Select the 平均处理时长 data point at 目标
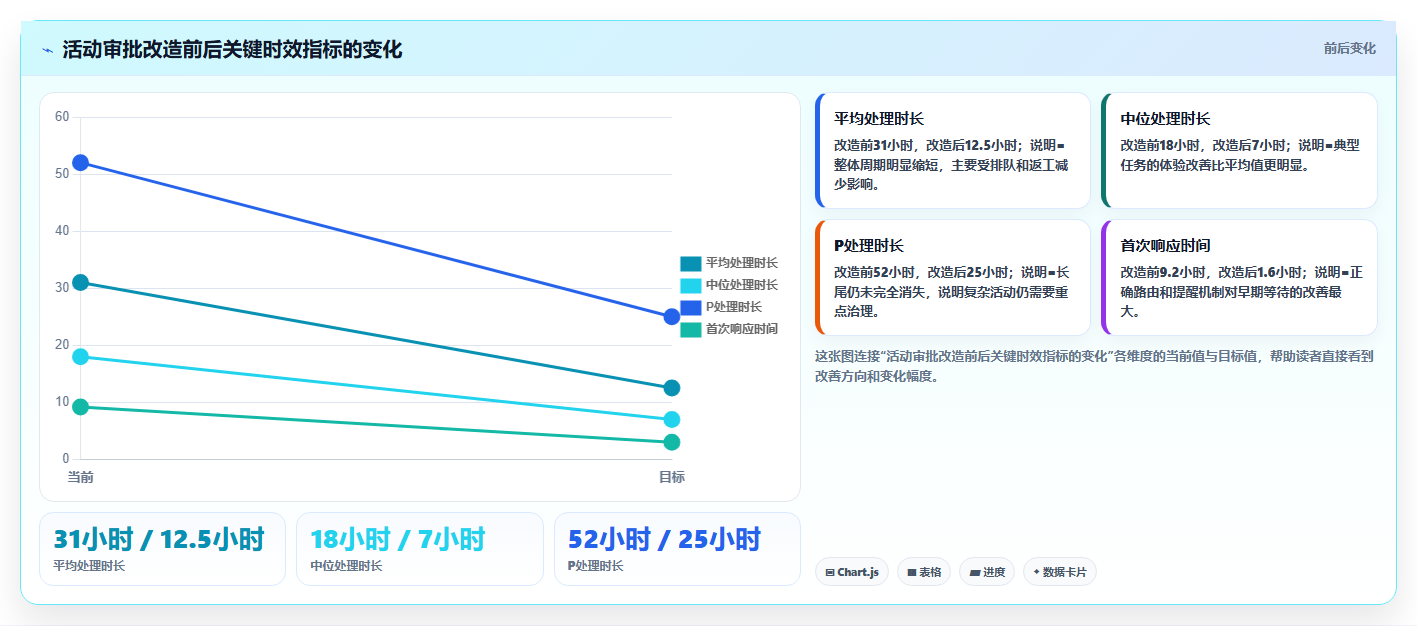Viewport: 1417px width, 626px height. click(x=672, y=388)
